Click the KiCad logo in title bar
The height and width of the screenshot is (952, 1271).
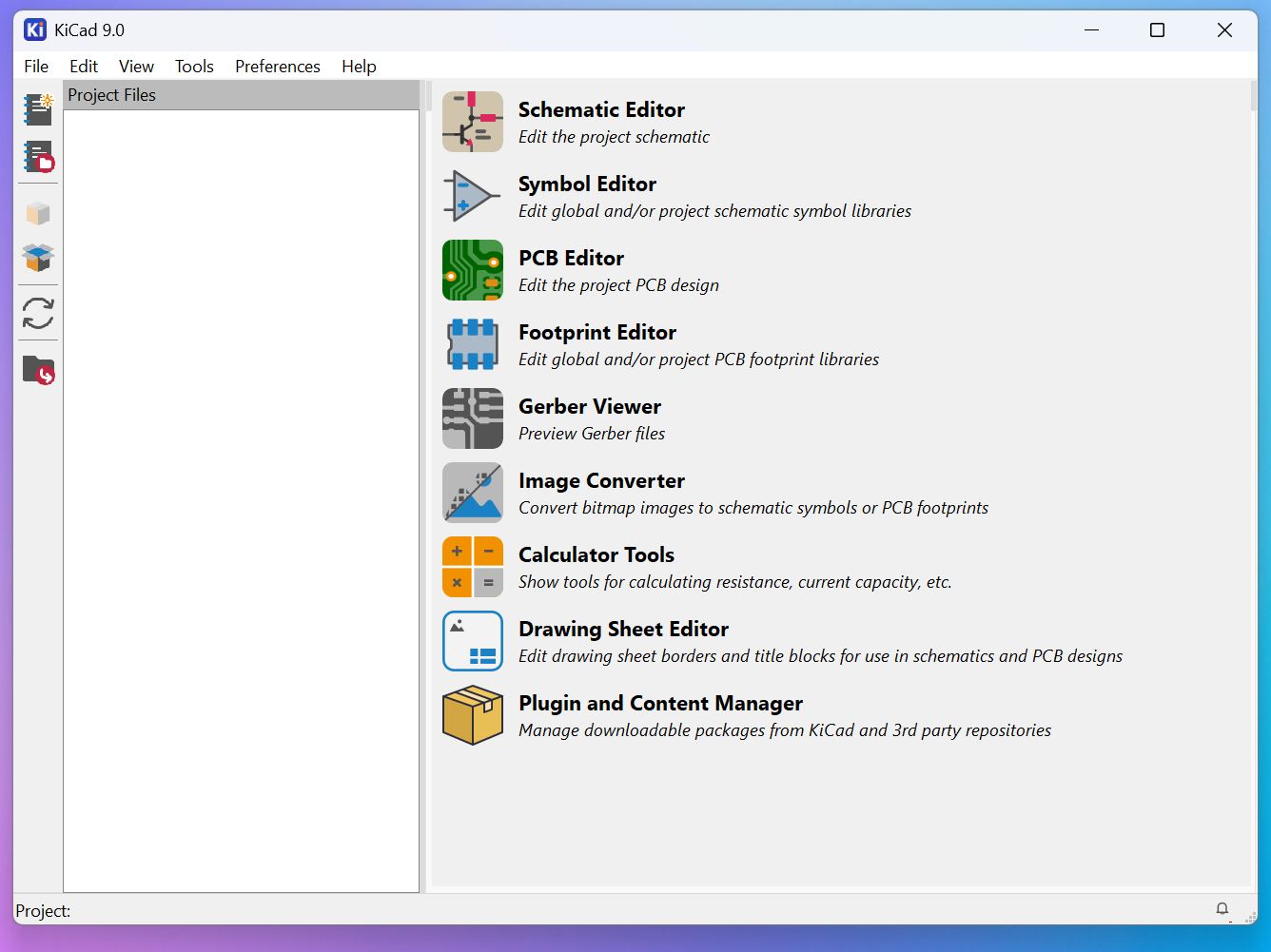pyautogui.click(x=35, y=29)
